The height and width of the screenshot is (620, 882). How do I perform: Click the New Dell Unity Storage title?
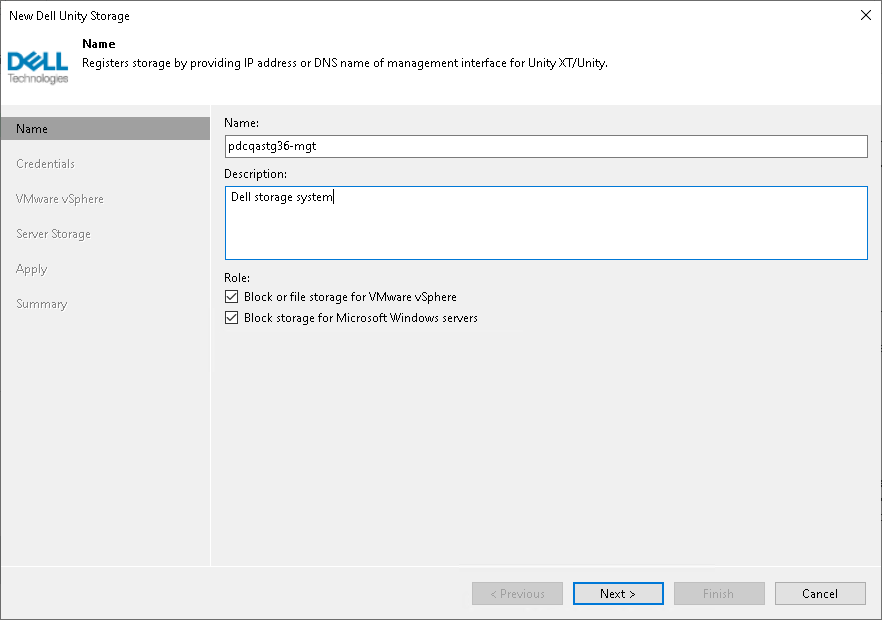pos(69,16)
